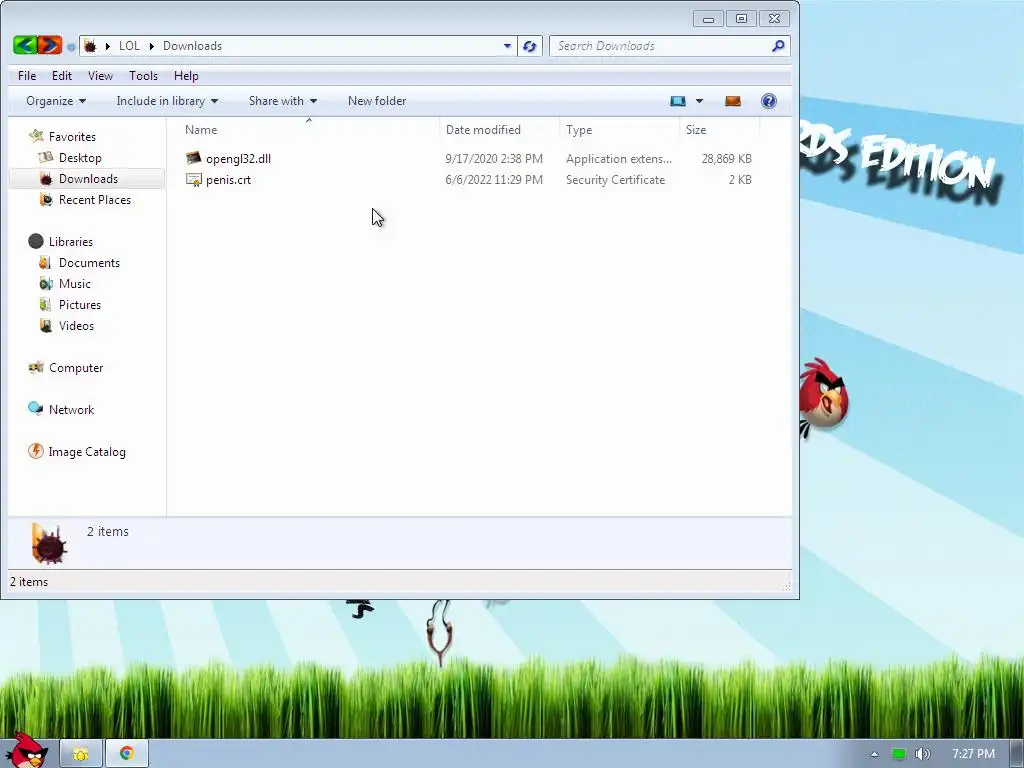Click the folder icon in details pane

48,543
